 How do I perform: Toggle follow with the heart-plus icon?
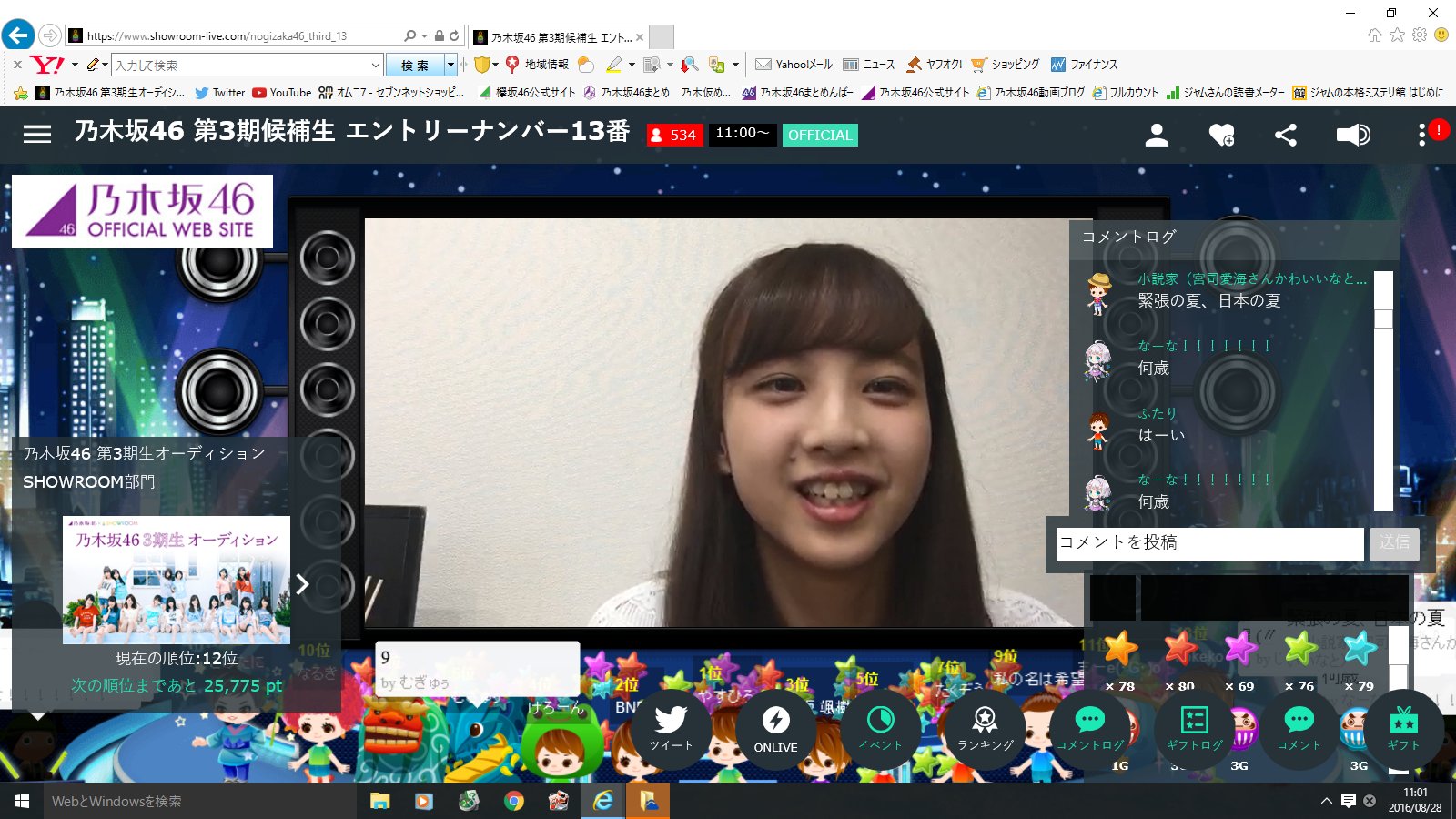point(1221,135)
